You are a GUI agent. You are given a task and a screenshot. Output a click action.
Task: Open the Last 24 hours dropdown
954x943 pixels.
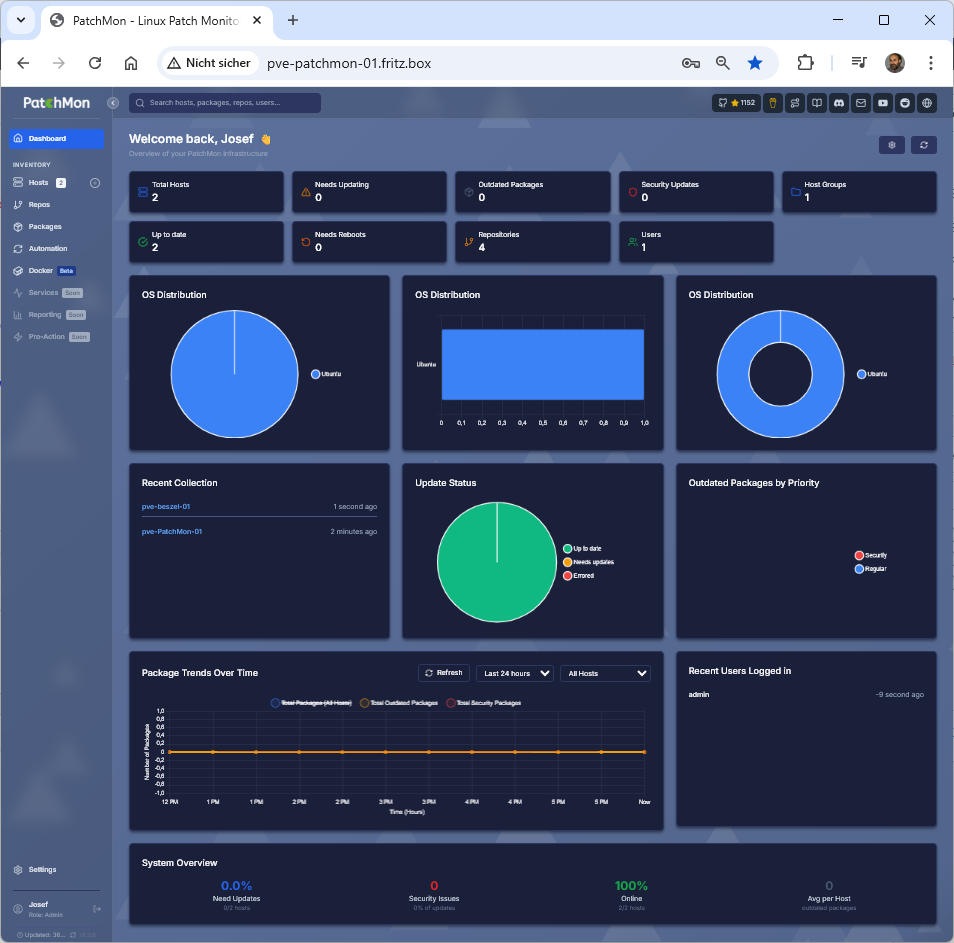pyautogui.click(x=514, y=673)
